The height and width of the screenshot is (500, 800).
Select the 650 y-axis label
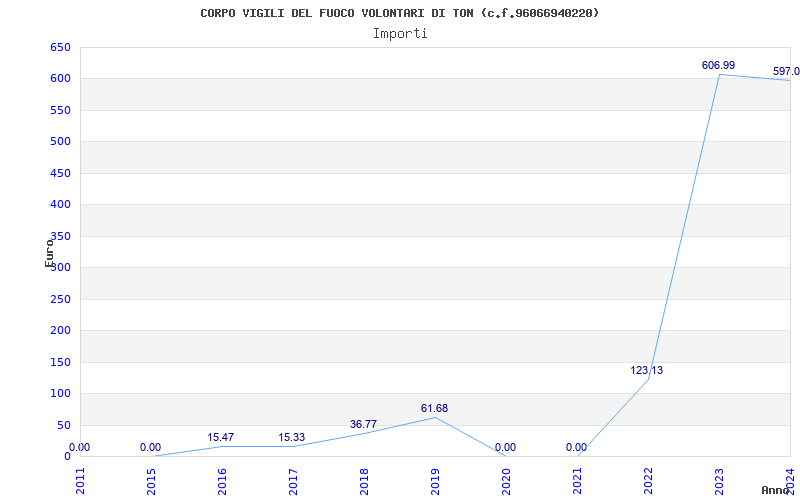coord(60,47)
